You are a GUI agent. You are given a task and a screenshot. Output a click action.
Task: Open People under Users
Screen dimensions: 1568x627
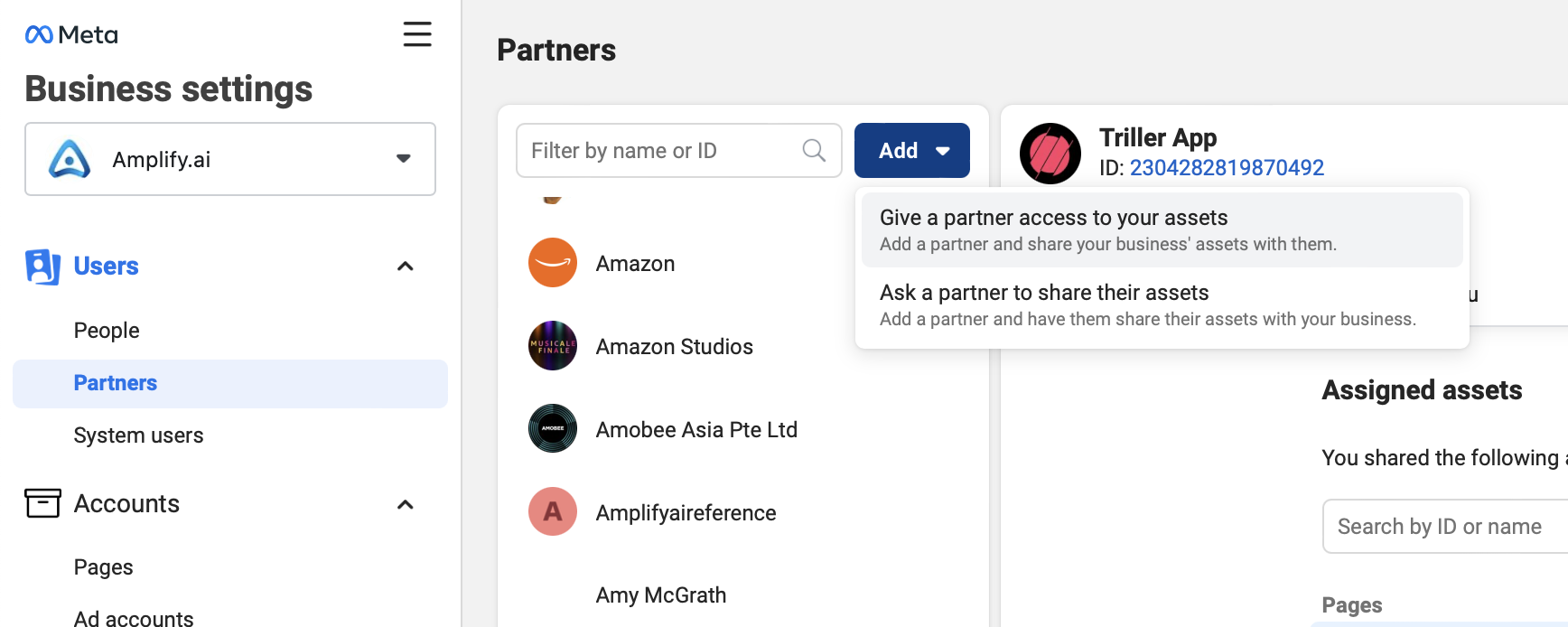[107, 331]
